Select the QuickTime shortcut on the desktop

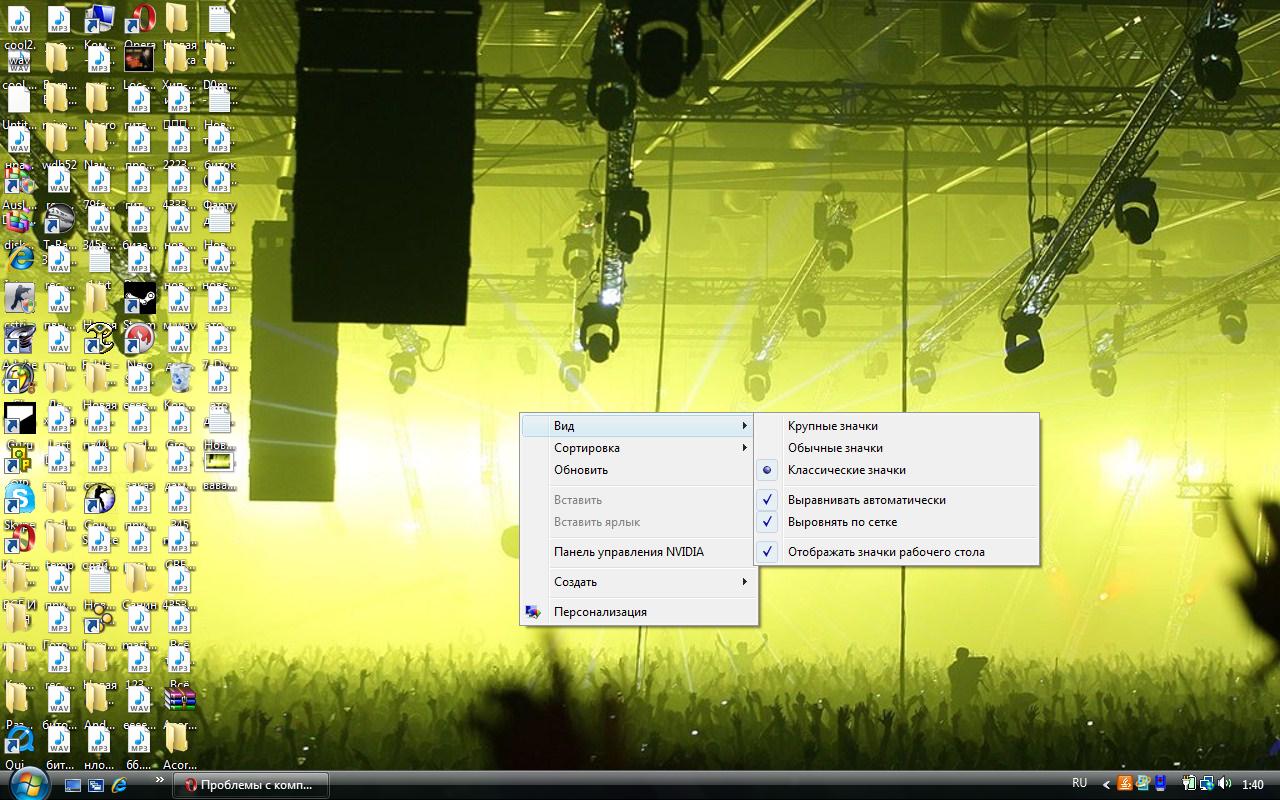click(x=19, y=738)
